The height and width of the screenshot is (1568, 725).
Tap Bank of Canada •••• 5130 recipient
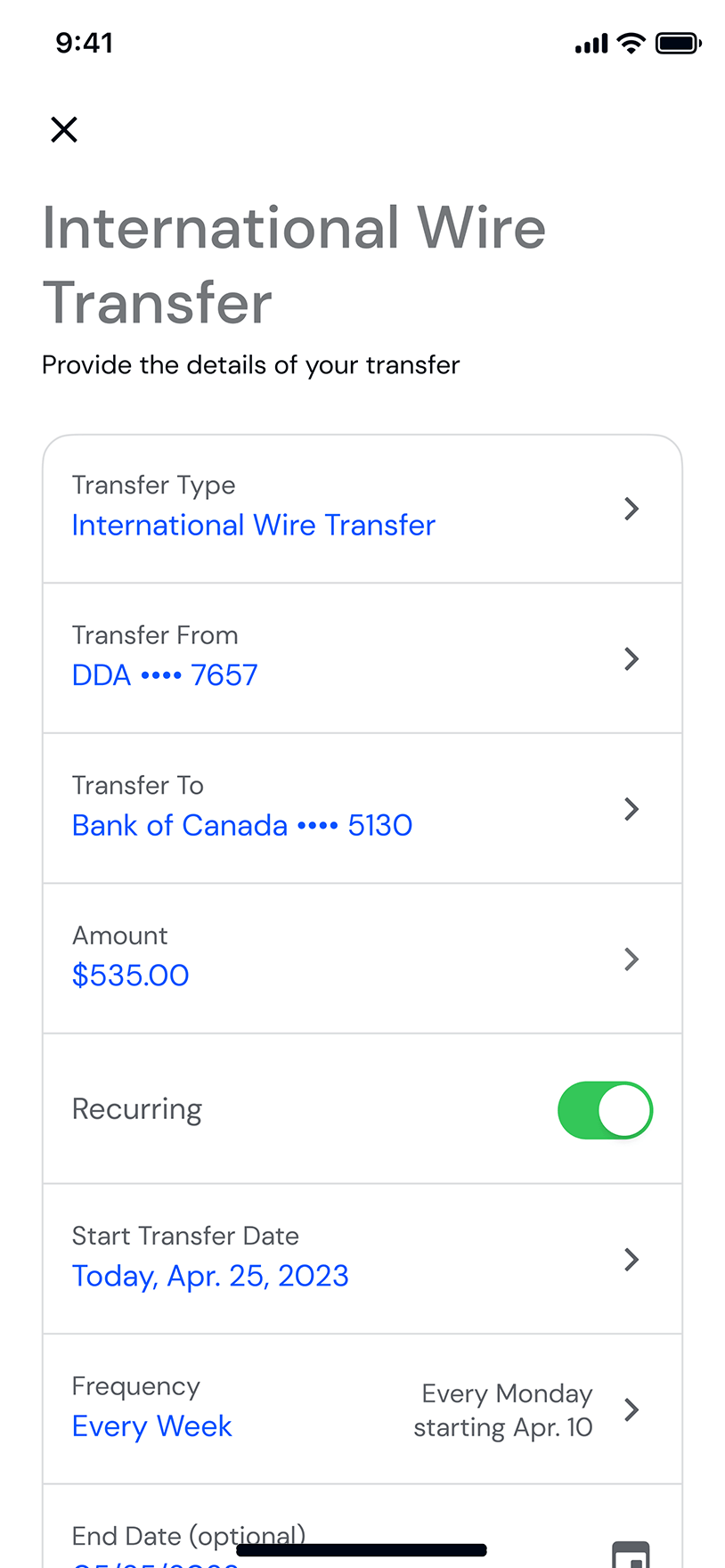pyautogui.click(x=242, y=826)
